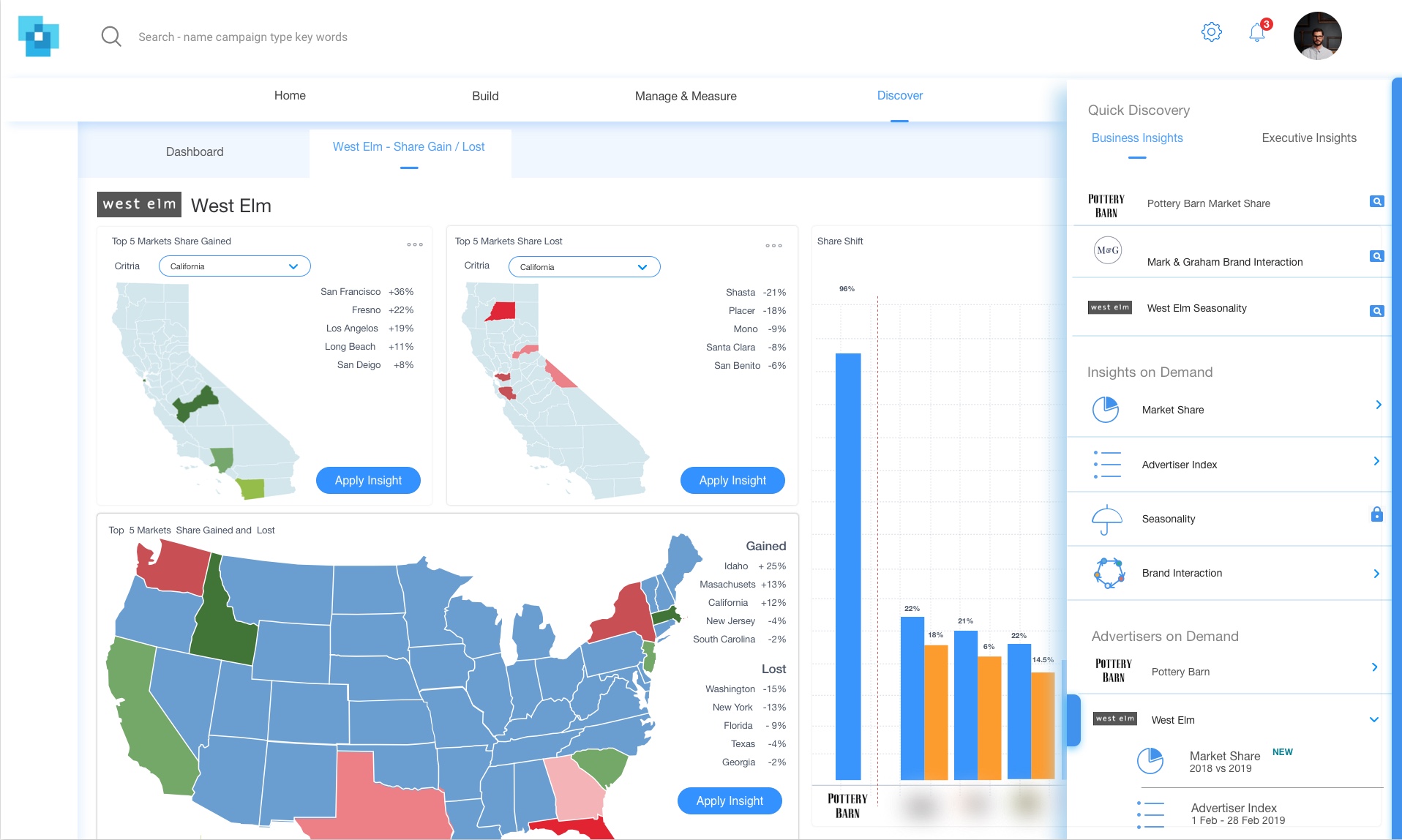Open Executive Insights tab
This screenshot has height=840, width=1402.
(1308, 138)
